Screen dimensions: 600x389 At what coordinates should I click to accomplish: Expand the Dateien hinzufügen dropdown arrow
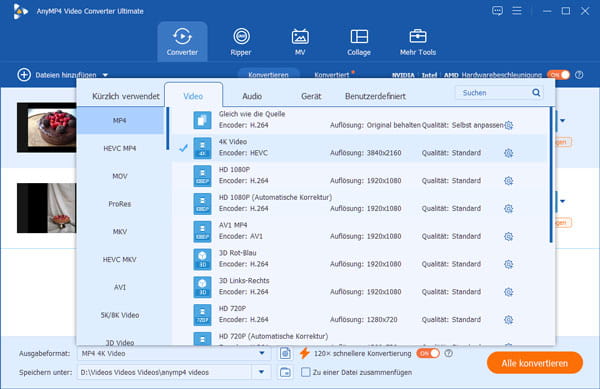pos(105,75)
